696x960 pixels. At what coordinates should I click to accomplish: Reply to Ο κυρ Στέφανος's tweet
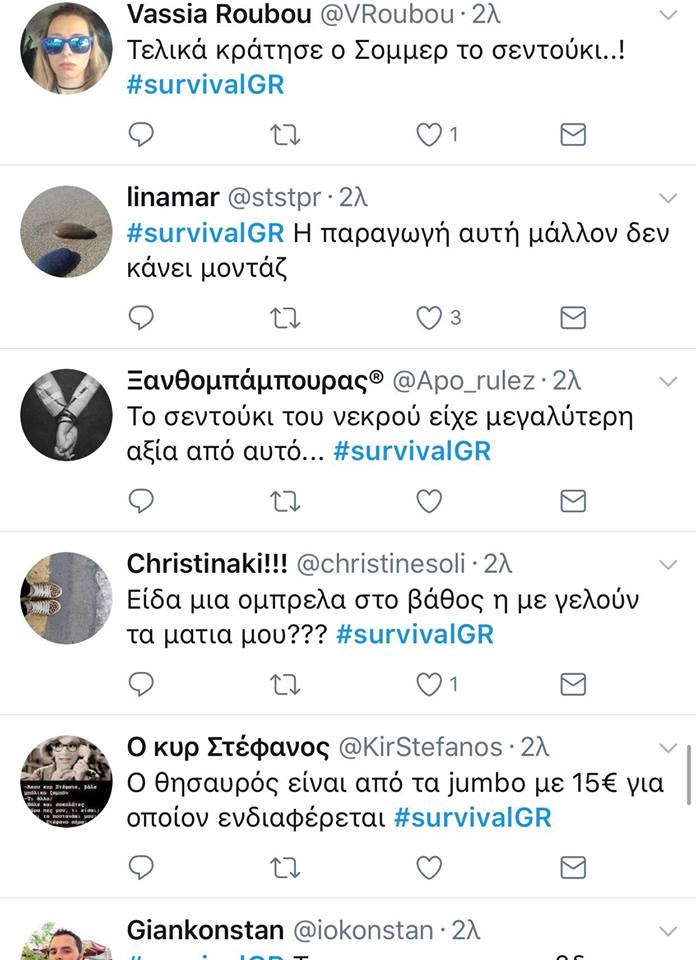tap(141, 867)
